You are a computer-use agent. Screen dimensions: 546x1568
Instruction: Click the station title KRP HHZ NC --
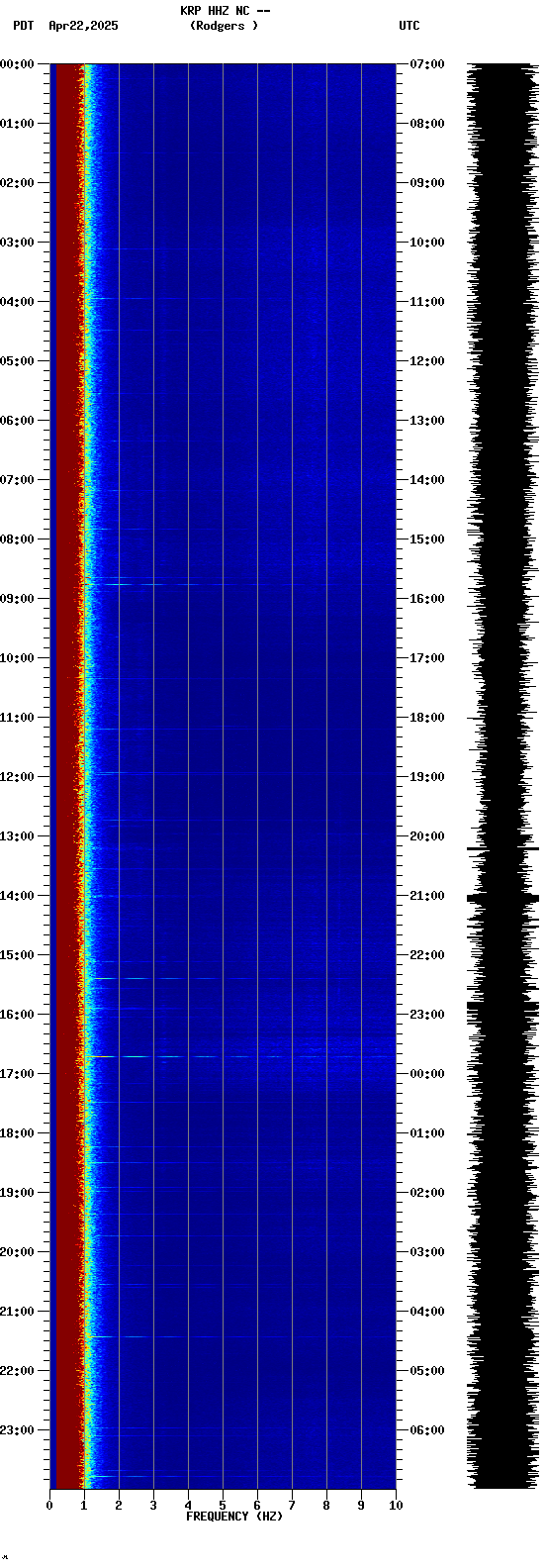(x=225, y=11)
